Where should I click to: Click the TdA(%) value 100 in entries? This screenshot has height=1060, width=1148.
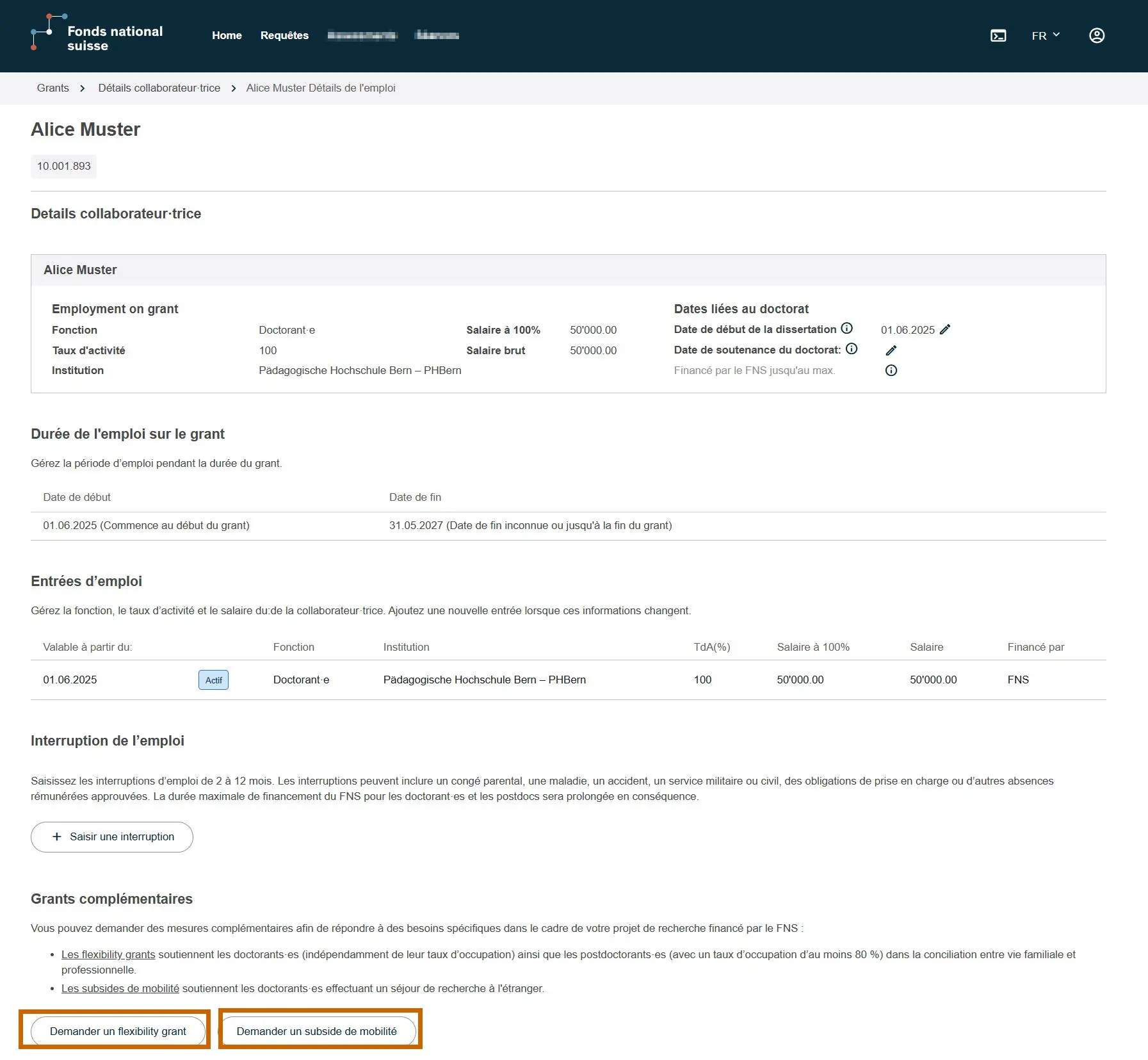(702, 680)
